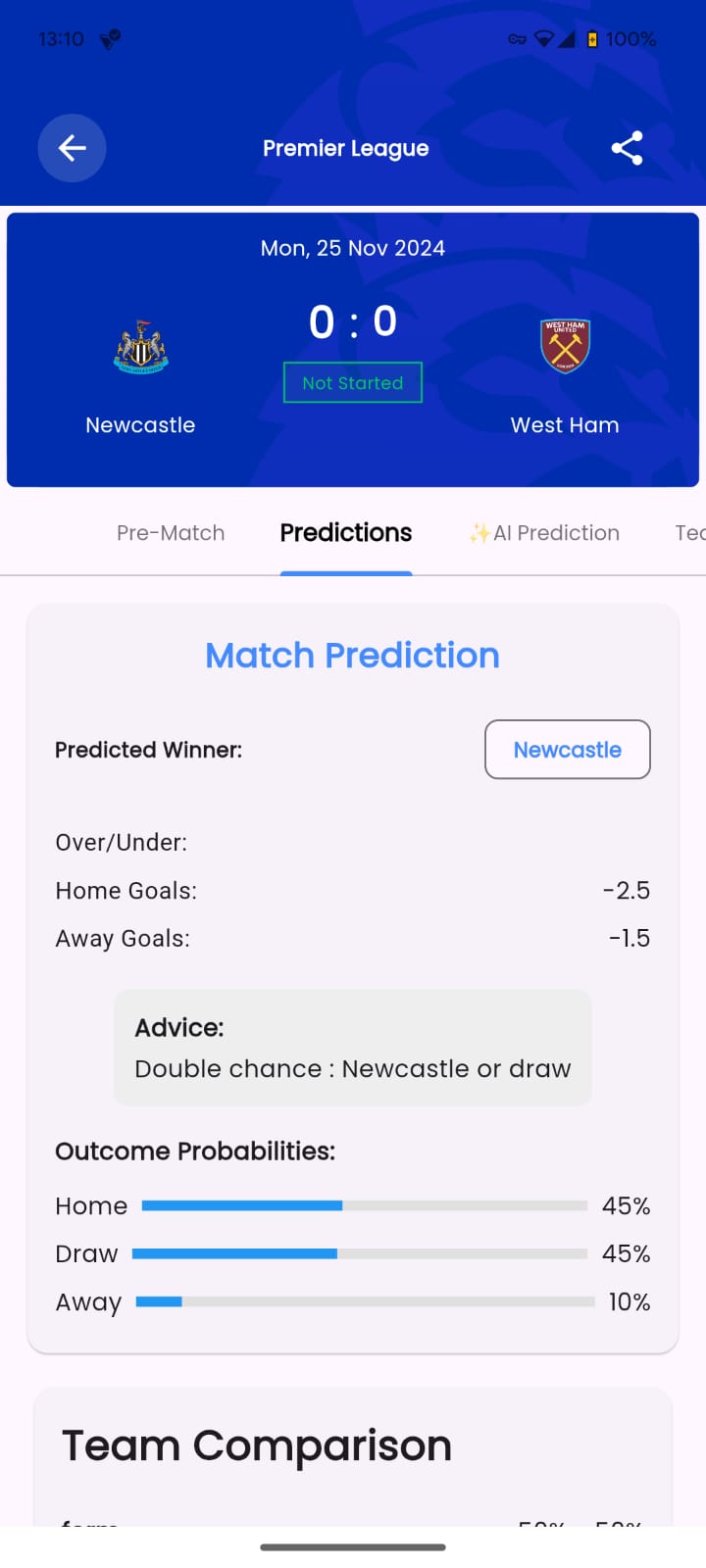
Task: Click the back arrow icon
Action: point(72,148)
